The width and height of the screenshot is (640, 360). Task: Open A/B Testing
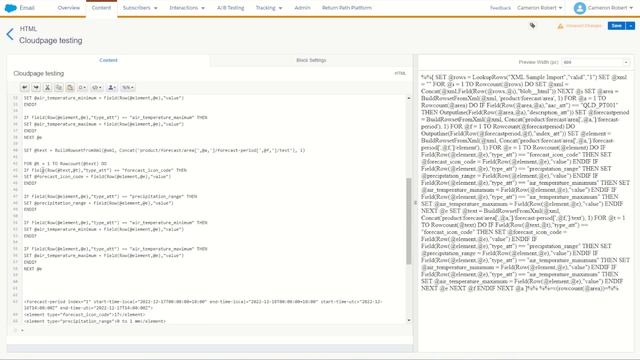[x=230, y=8]
